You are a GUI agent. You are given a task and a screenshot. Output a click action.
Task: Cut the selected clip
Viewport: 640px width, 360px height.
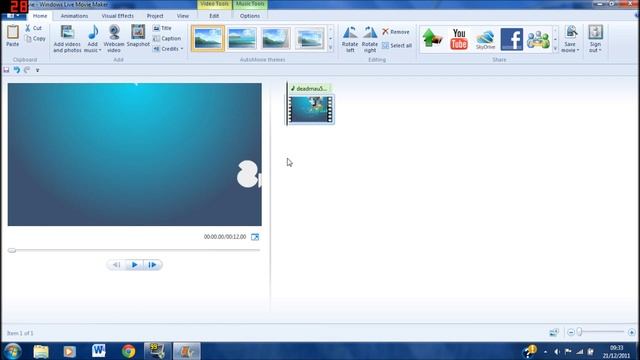point(33,28)
